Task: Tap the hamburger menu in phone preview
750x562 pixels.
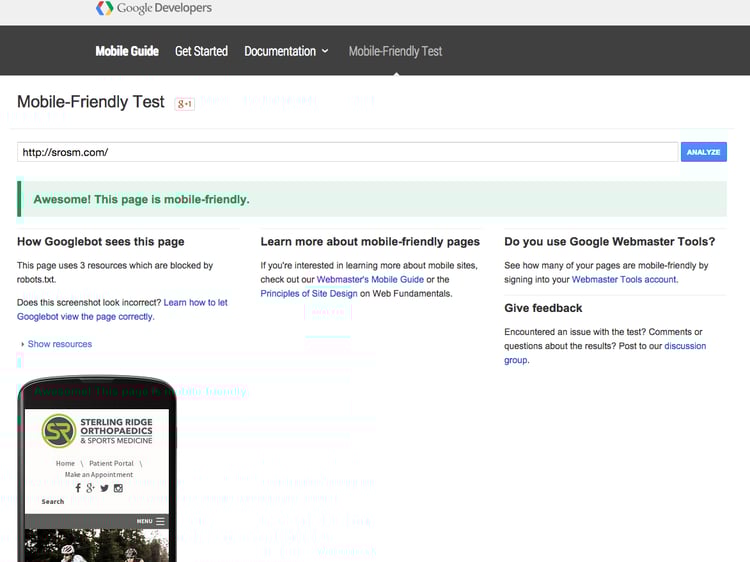Action: pos(160,521)
